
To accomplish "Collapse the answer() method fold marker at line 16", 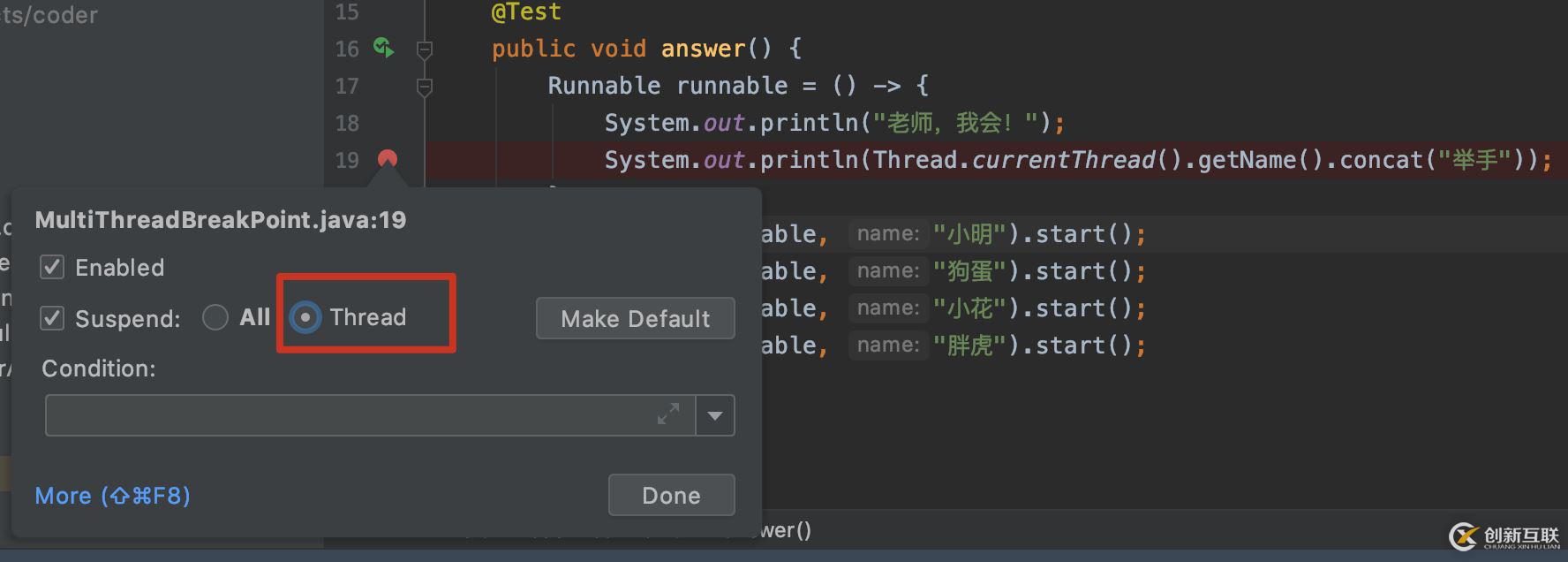I will [425, 50].
